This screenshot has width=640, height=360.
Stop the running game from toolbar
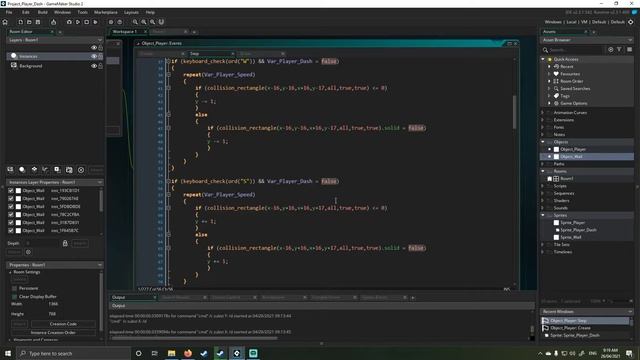pyautogui.click(x=87, y=22)
